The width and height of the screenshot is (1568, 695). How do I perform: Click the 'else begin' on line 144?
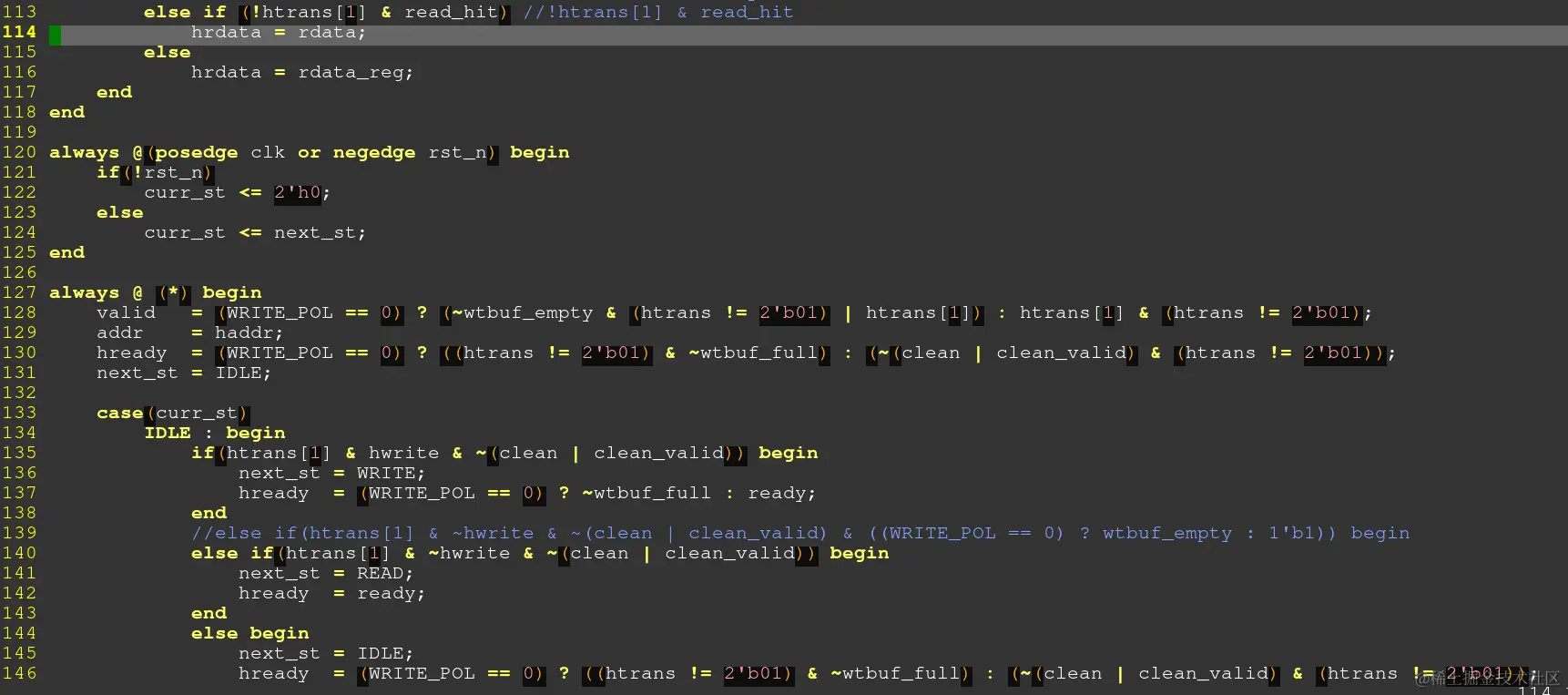tap(250, 634)
